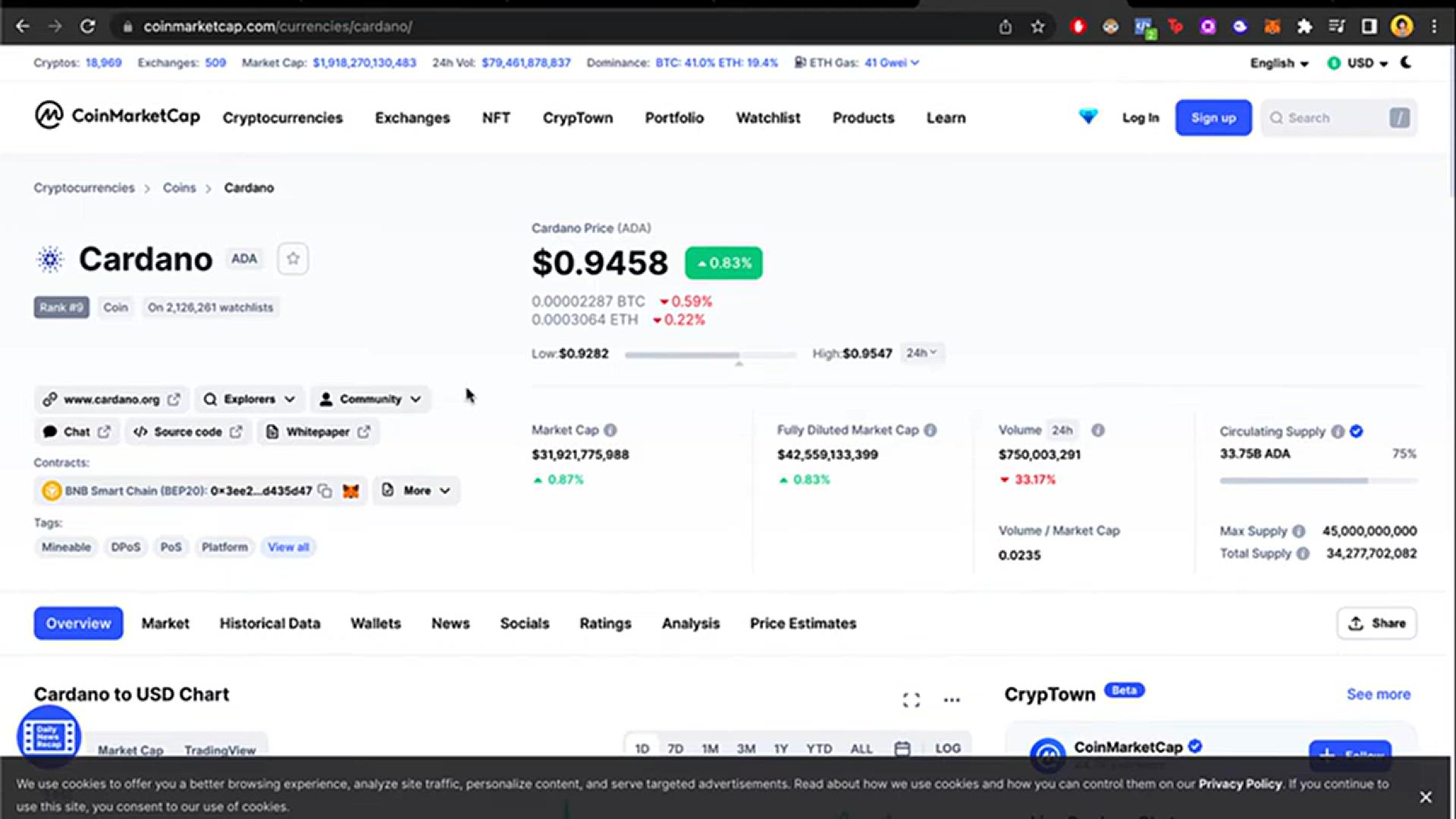Click the Search input field
Viewport: 1456px width, 819px height.
pos(1331,118)
